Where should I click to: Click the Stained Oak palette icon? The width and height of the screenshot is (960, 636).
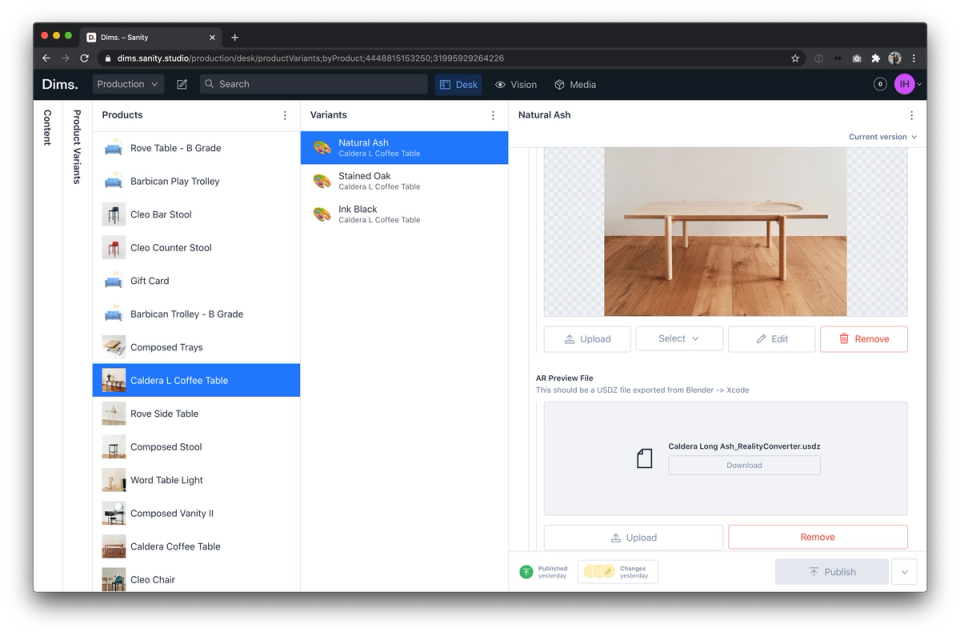click(322, 181)
